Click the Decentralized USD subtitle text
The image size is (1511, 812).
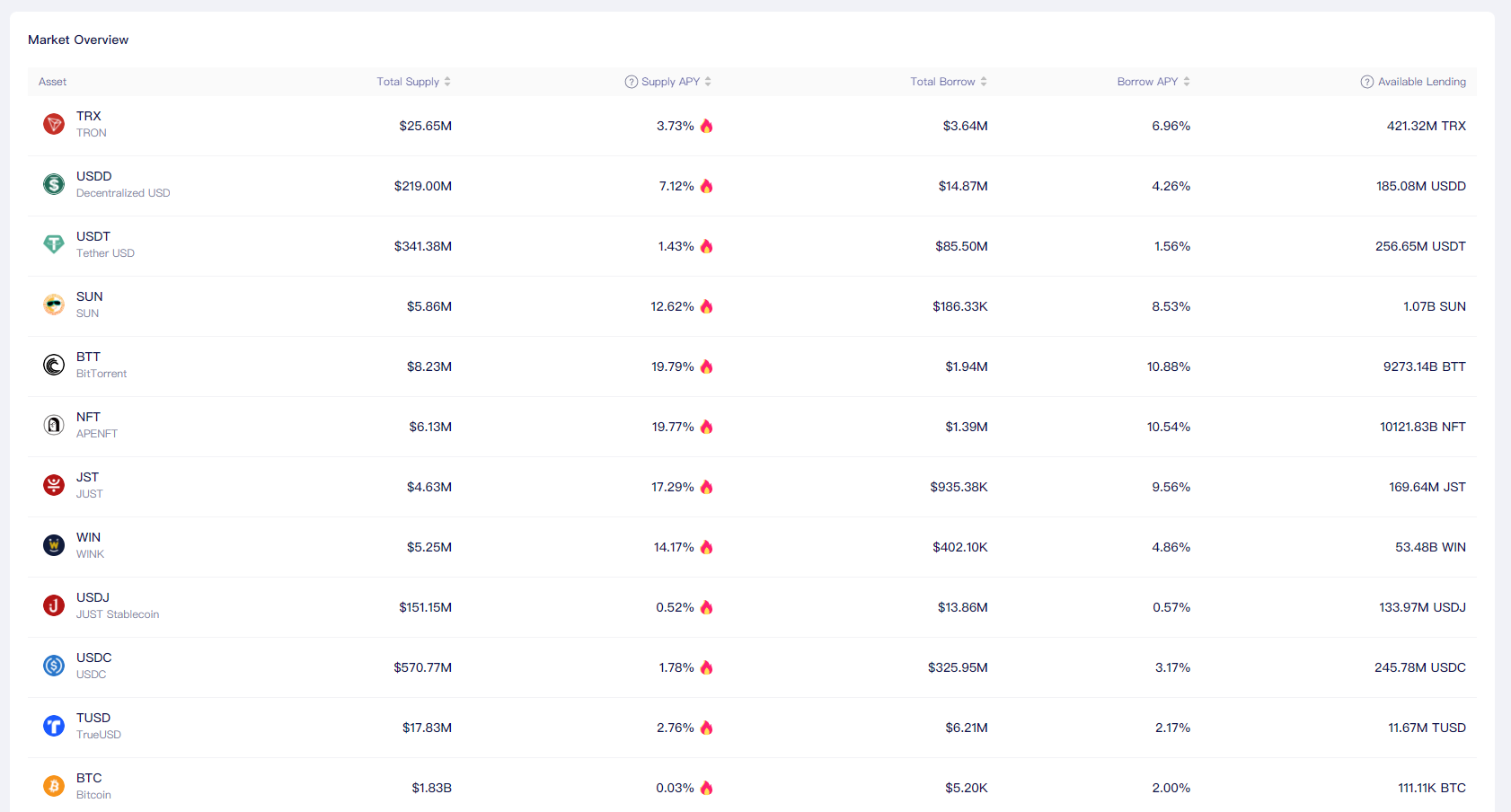[x=123, y=193]
